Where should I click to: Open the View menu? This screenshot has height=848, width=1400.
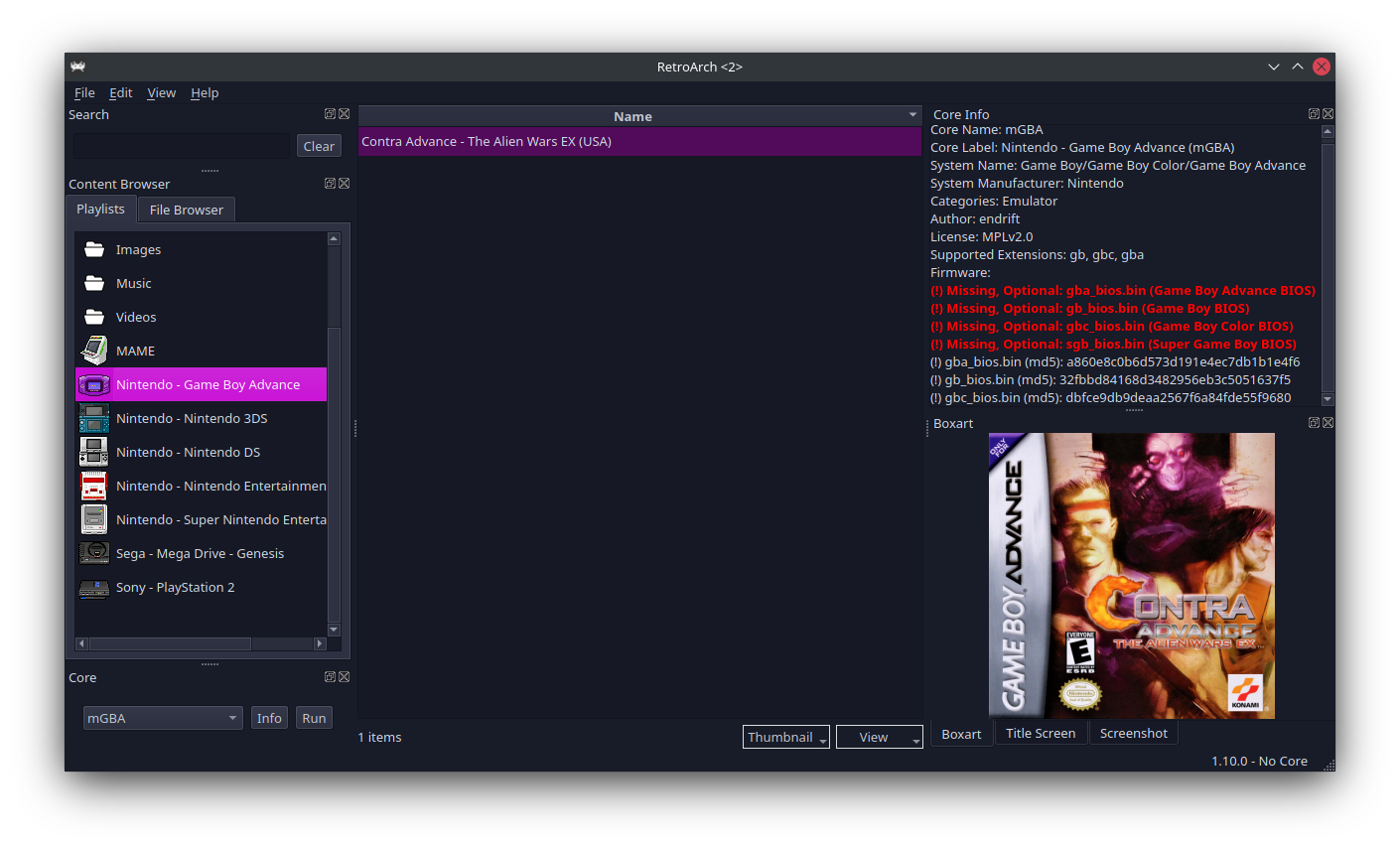tap(161, 92)
